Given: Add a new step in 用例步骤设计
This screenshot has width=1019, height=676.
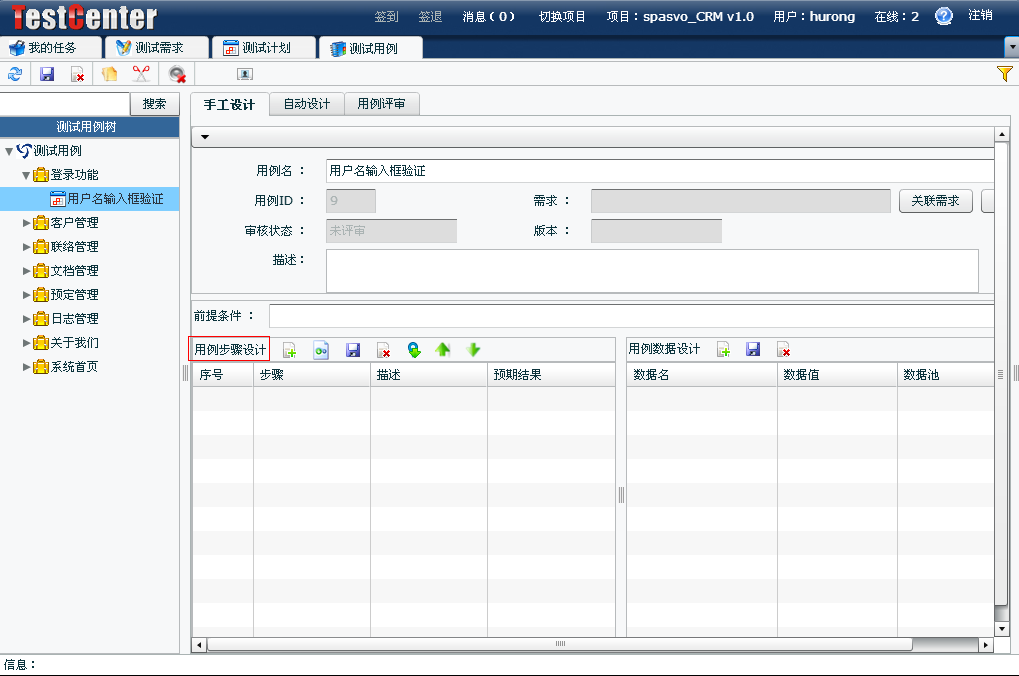Looking at the screenshot, I should (x=289, y=350).
